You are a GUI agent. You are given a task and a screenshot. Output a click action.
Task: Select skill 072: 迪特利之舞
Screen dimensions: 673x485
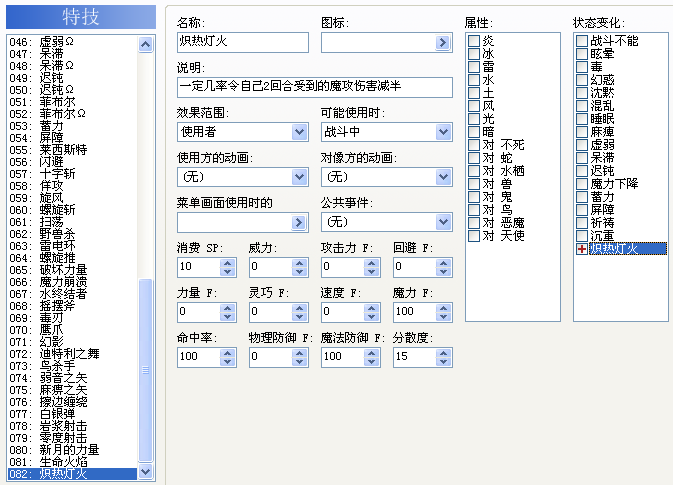(x=72, y=354)
